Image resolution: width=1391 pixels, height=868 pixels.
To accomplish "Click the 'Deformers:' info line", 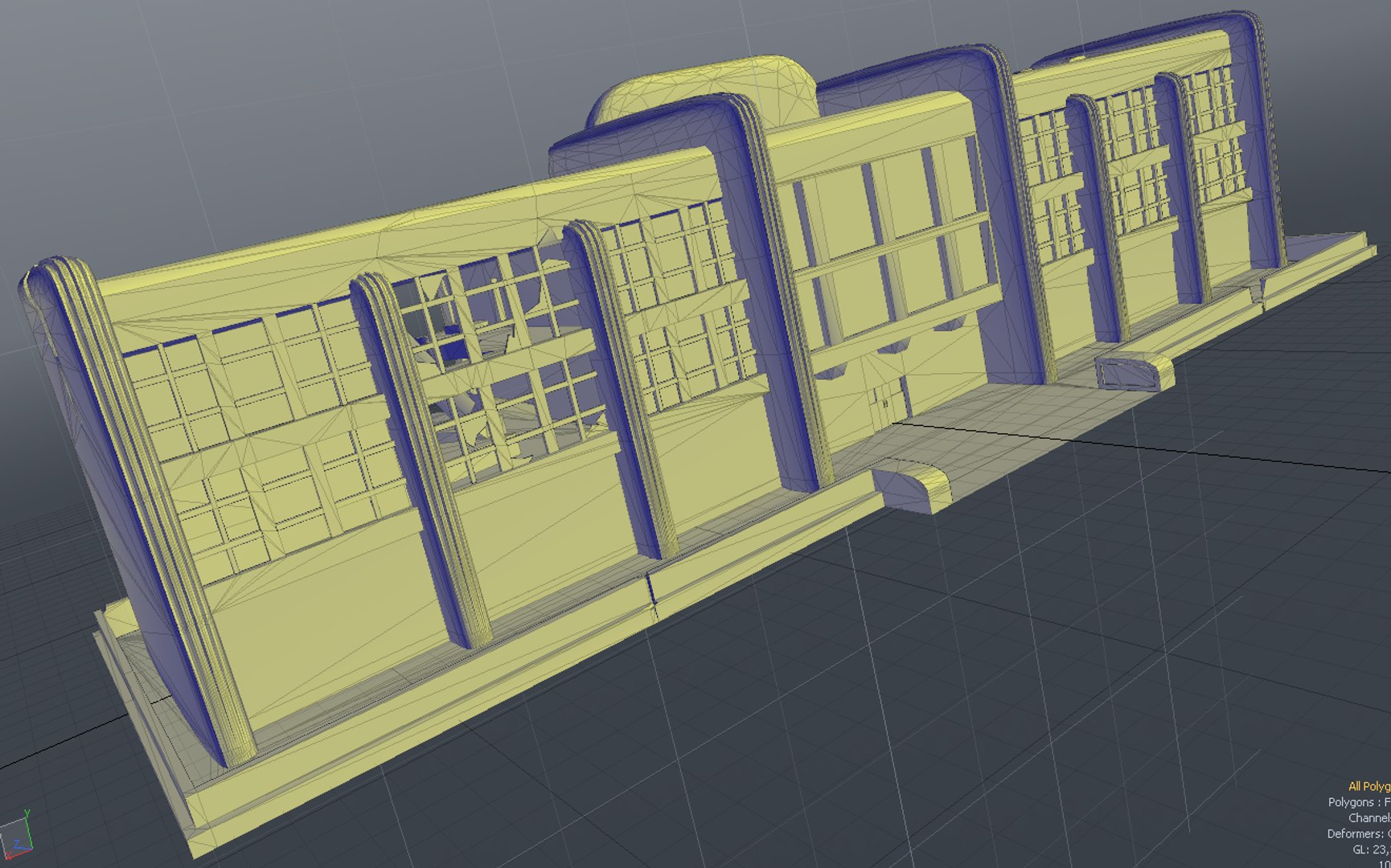I will (x=1359, y=834).
